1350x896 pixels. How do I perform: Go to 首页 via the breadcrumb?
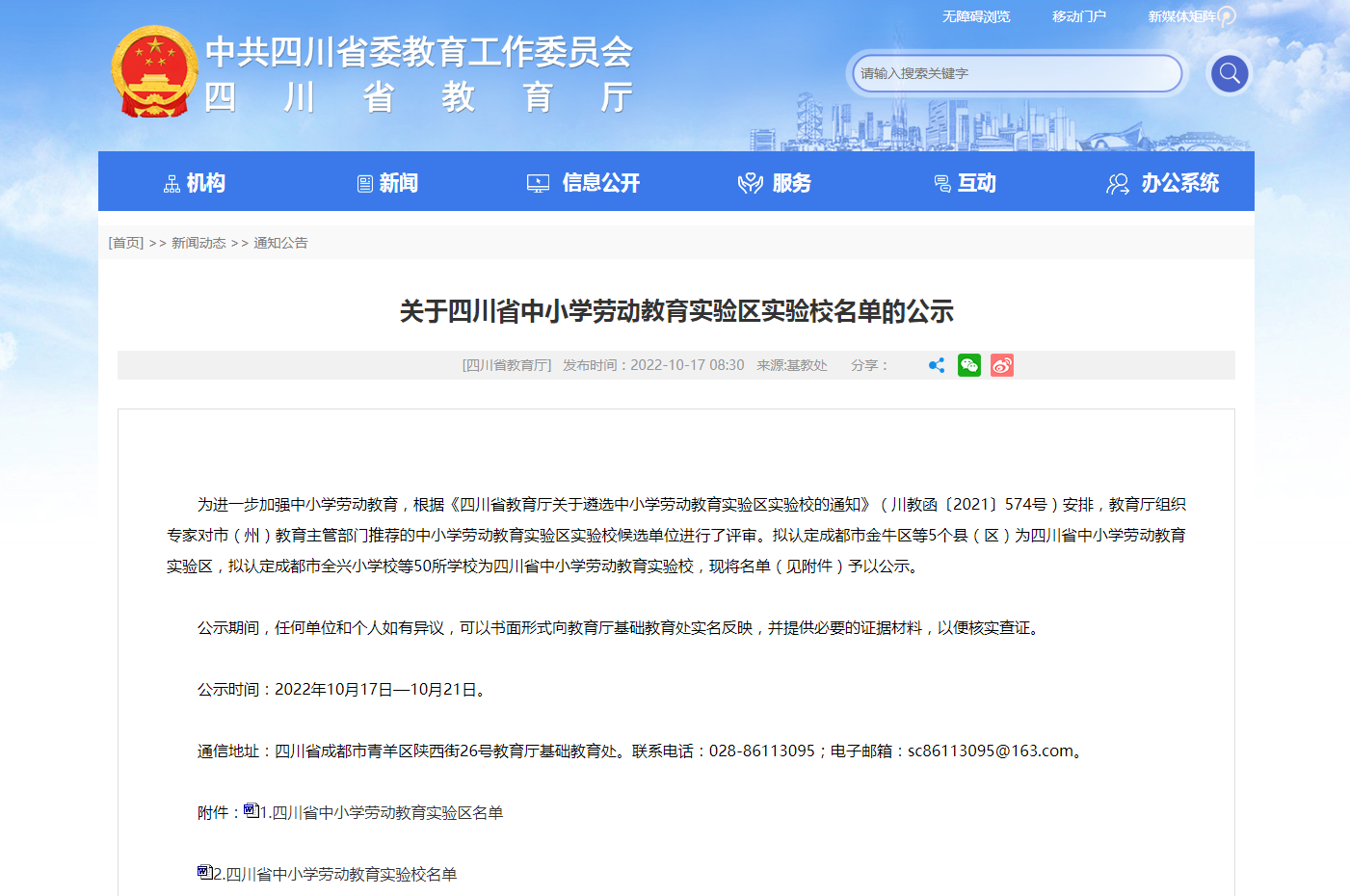pyautogui.click(x=126, y=243)
